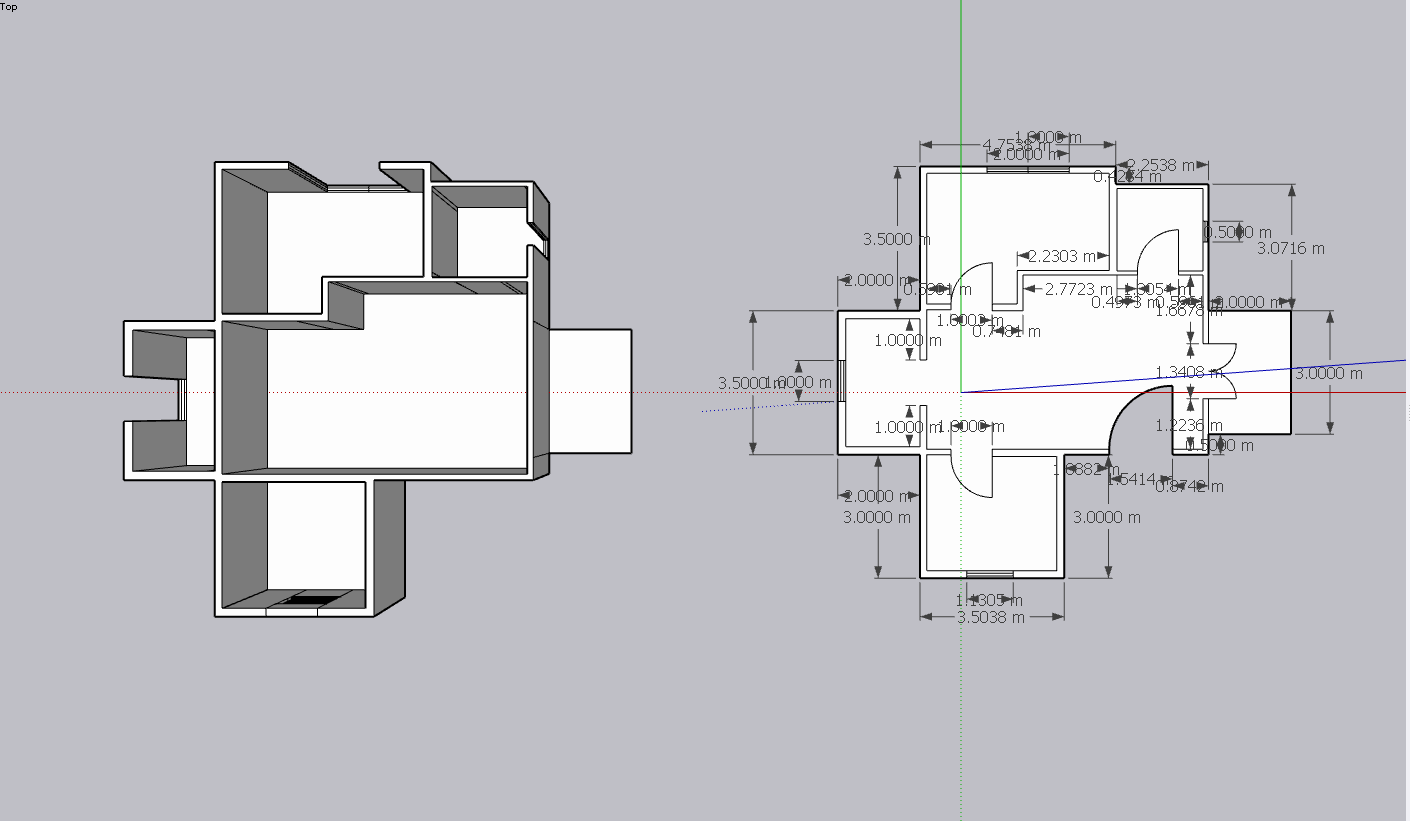Click the 1.2236 m dimension text
The image size is (1410, 821).
tap(1189, 426)
